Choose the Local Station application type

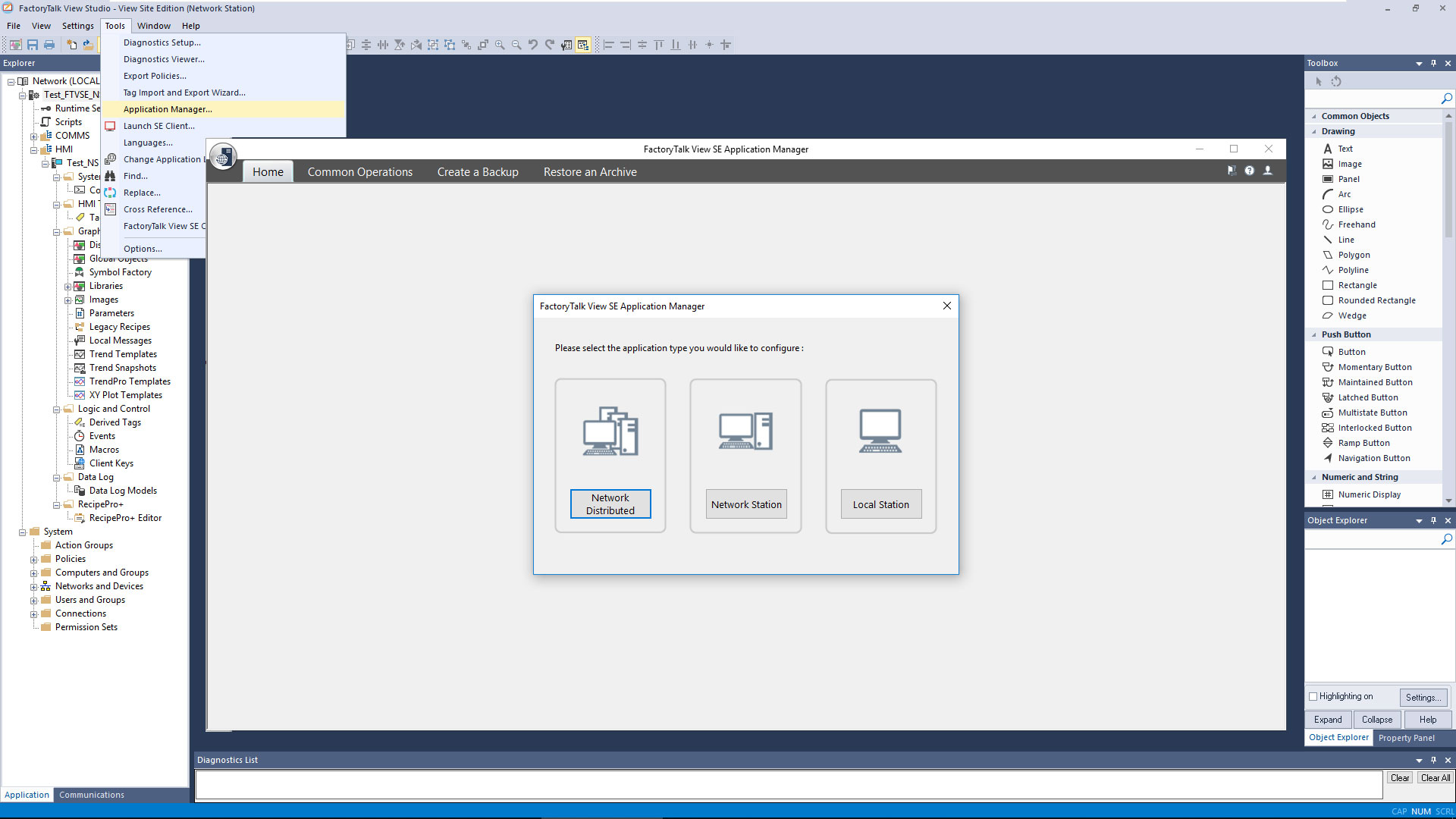coord(880,504)
